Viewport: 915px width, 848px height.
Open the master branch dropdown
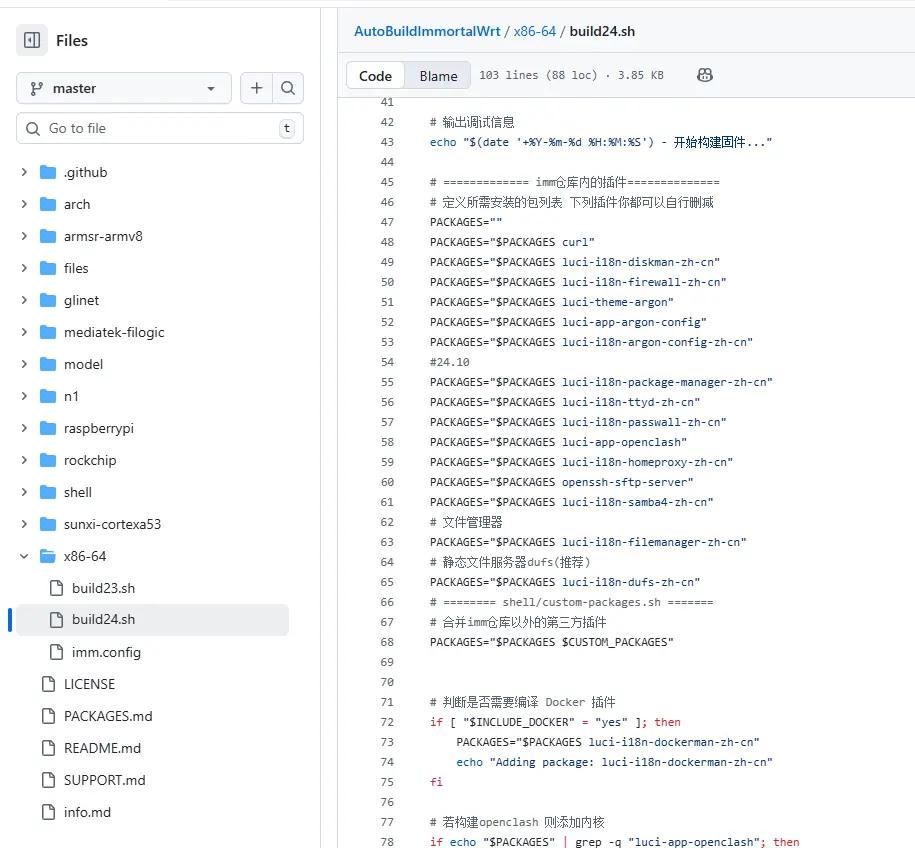point(124,88)
